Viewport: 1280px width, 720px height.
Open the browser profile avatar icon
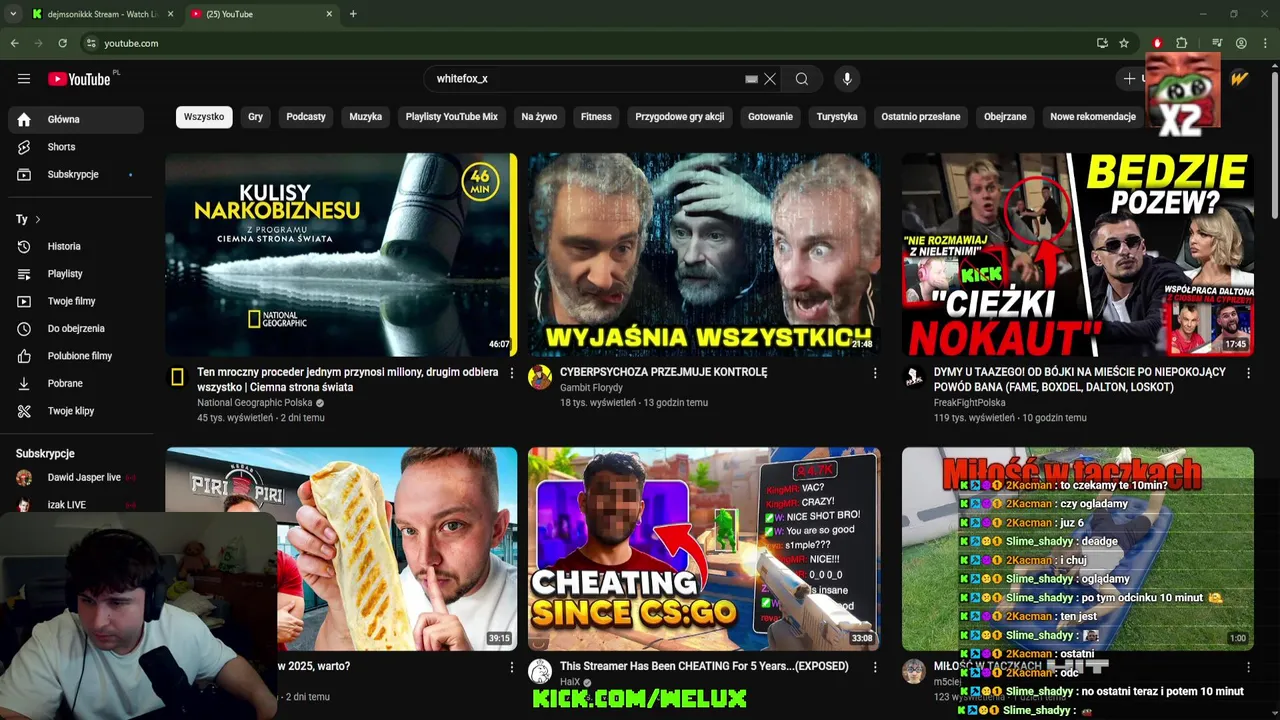pyautogui.click(x=1241, y=43)
